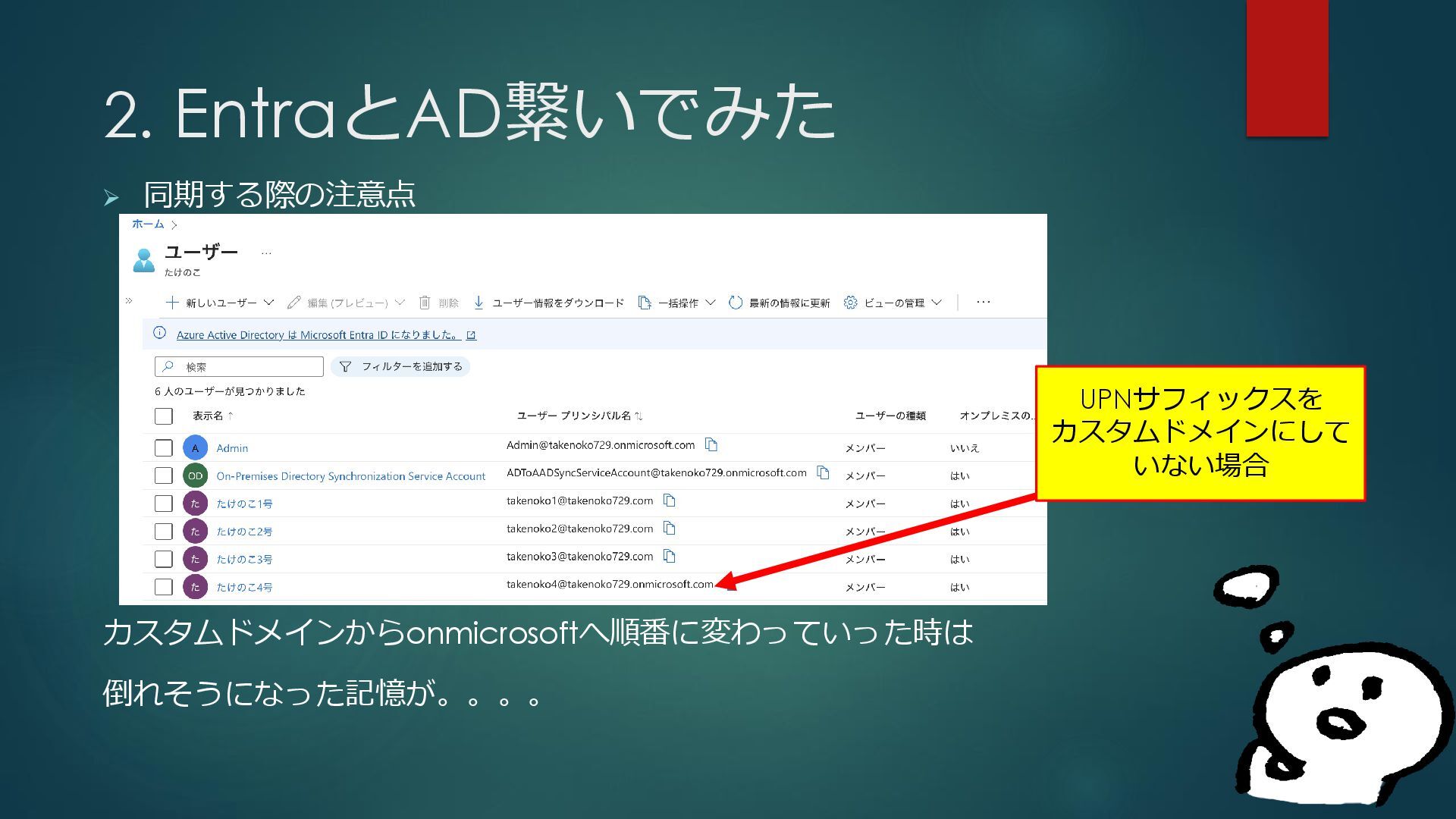
Task: Expand the collapsed sidebar double-chevron
Action: [129, 301]
